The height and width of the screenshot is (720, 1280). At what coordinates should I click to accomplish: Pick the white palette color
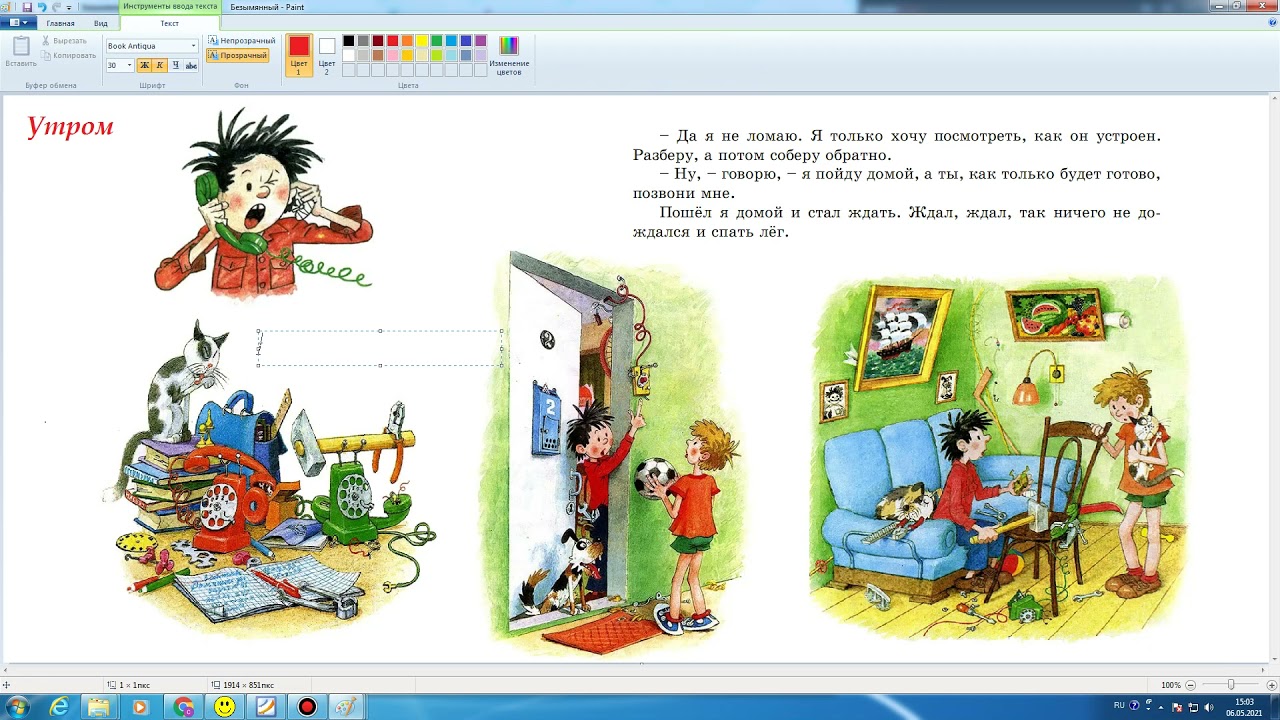click(348, 55)
